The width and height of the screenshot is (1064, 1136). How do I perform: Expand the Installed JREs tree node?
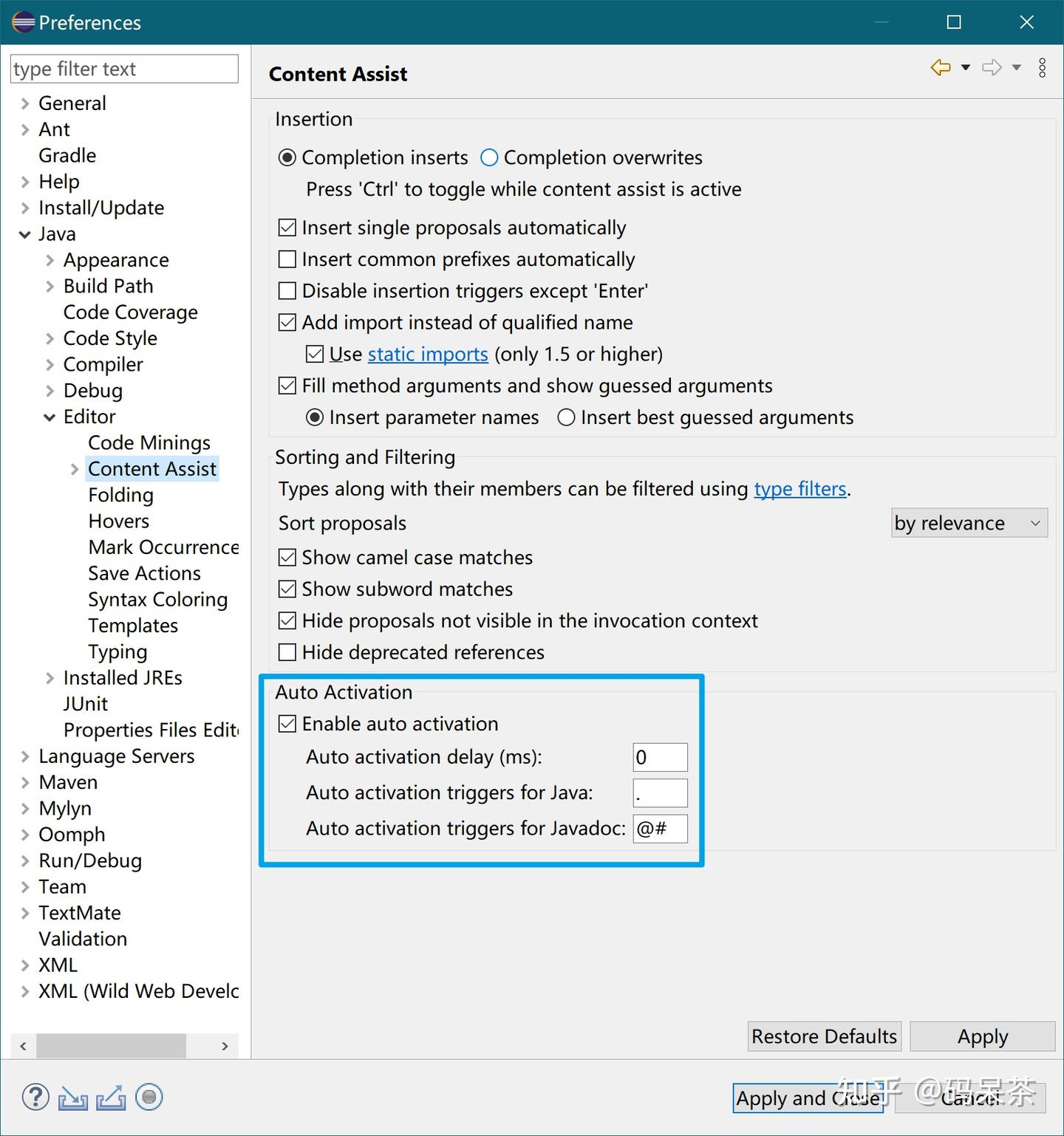click(x=50, y=679)
